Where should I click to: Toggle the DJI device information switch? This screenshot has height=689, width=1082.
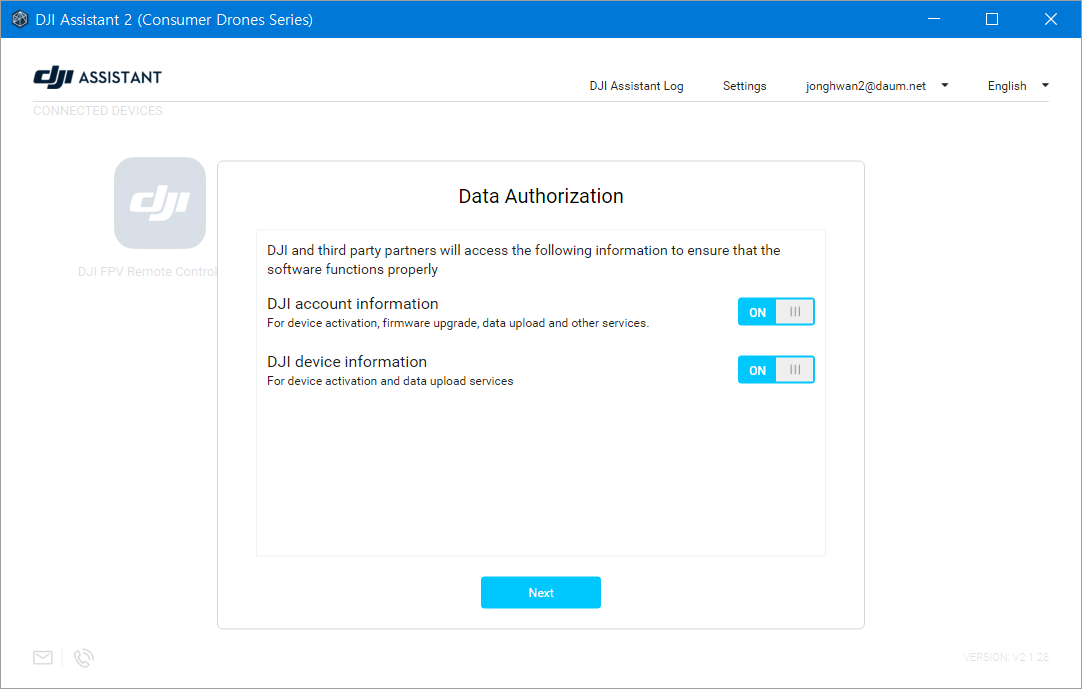(776, 370)
